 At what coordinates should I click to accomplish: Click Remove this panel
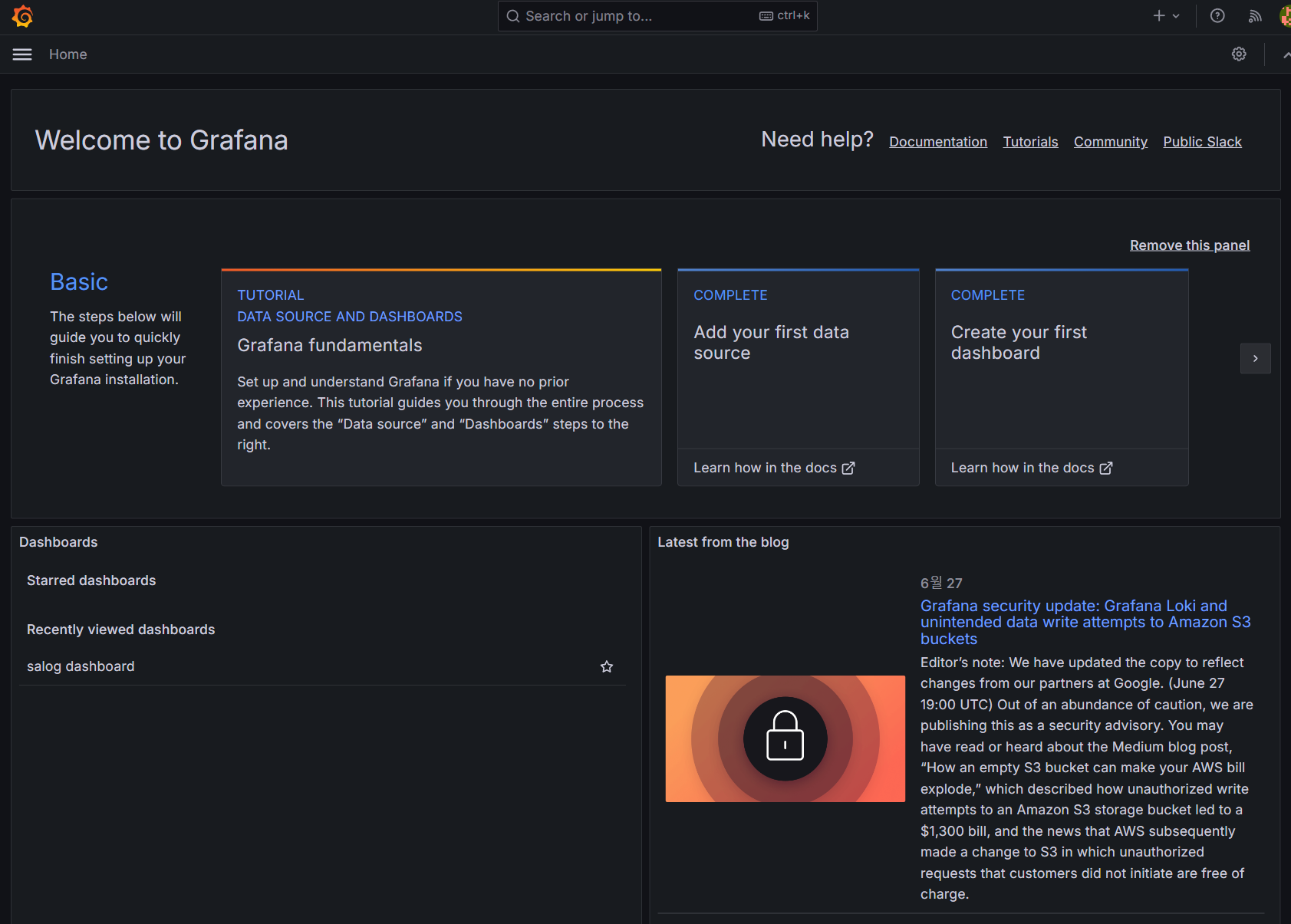[1190, 245]
